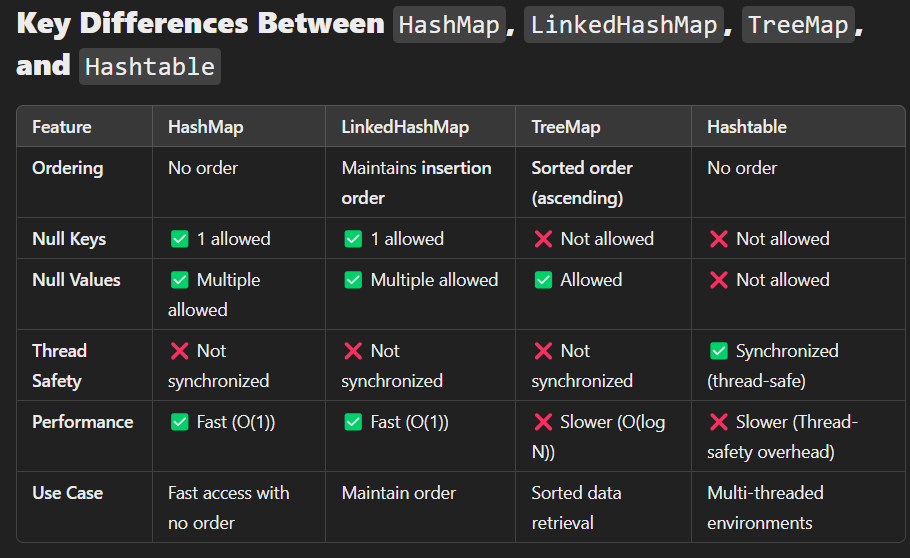Click the "Multi-threaded environments" cell
This screenshot has height=558, width=910.
coord(765,508)
